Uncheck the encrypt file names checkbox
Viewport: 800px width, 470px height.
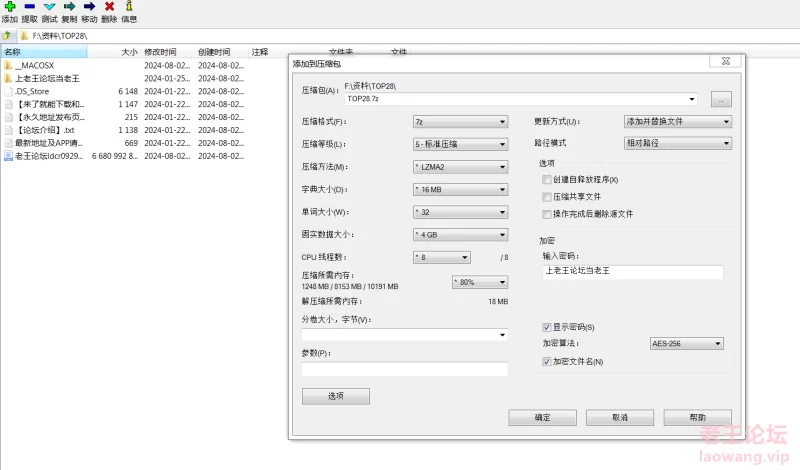[x=545, y=361]
